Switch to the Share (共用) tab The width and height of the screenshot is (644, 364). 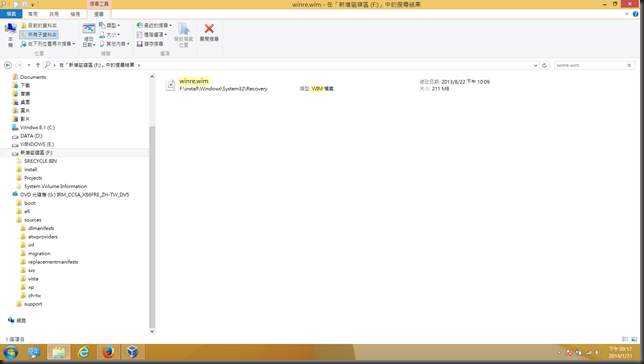(x=54, y=14)
